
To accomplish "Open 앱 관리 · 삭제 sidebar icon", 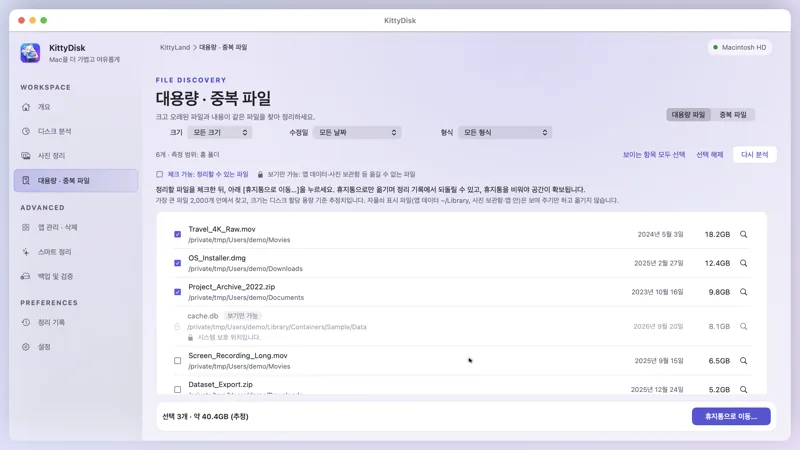I will [x=26, y=228].
